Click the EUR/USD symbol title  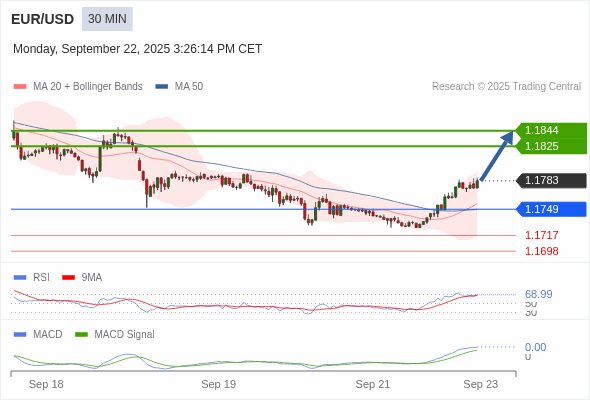(43, 19)
